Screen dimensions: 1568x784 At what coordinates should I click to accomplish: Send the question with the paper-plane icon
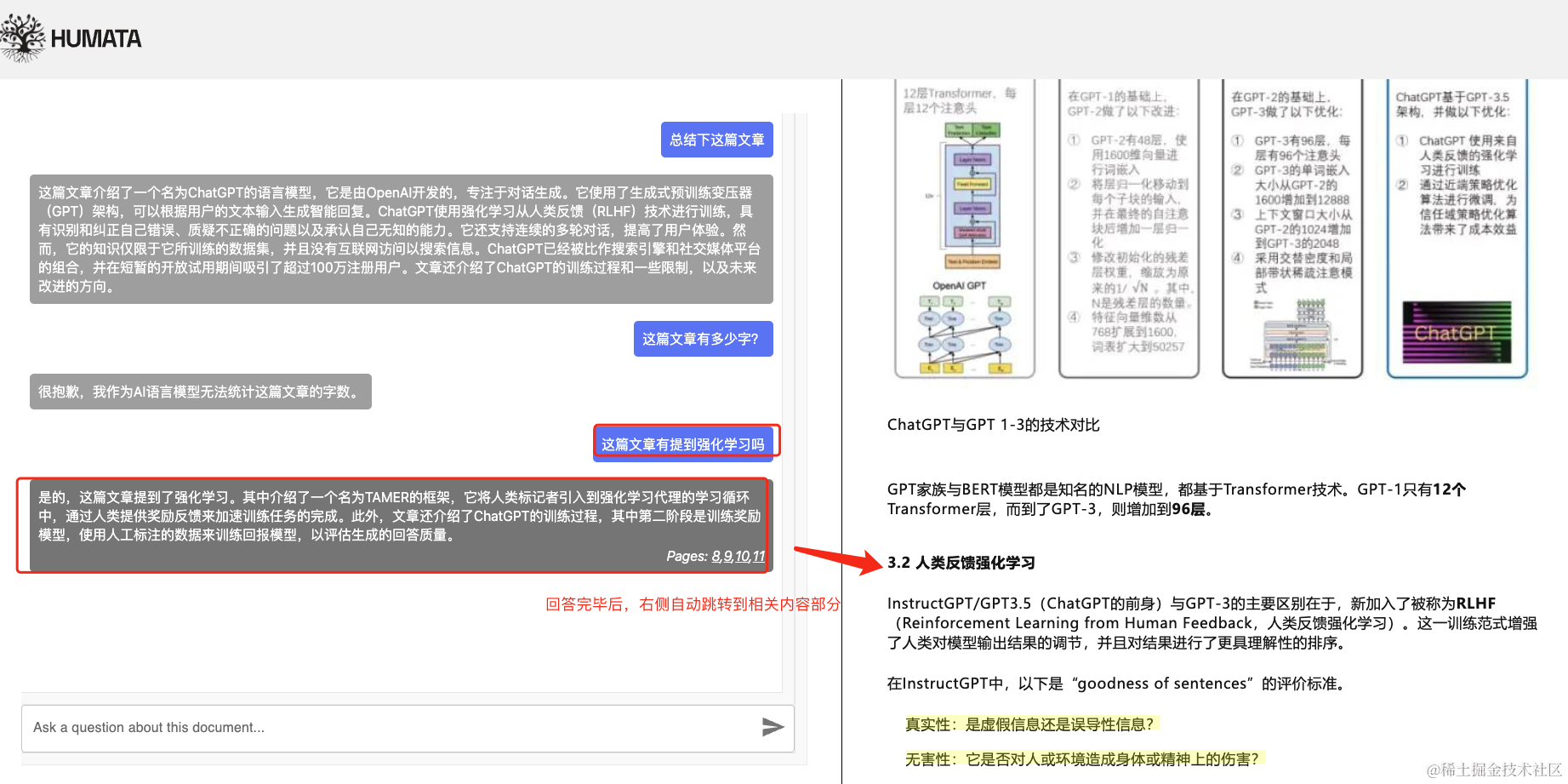coord(773,727)
